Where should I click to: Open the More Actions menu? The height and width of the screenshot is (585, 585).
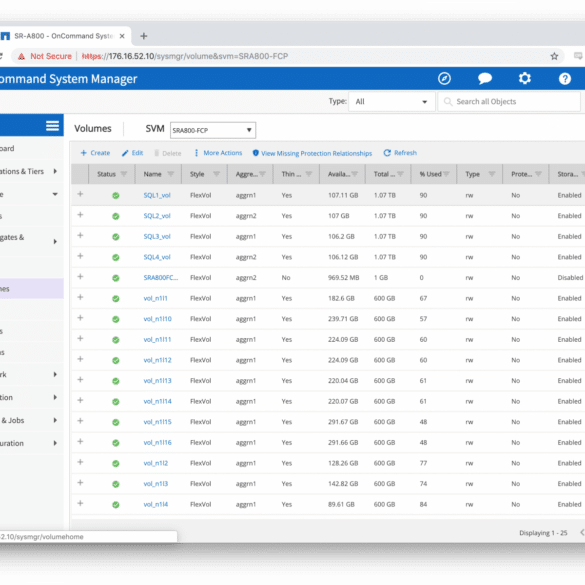coord(218,153)
